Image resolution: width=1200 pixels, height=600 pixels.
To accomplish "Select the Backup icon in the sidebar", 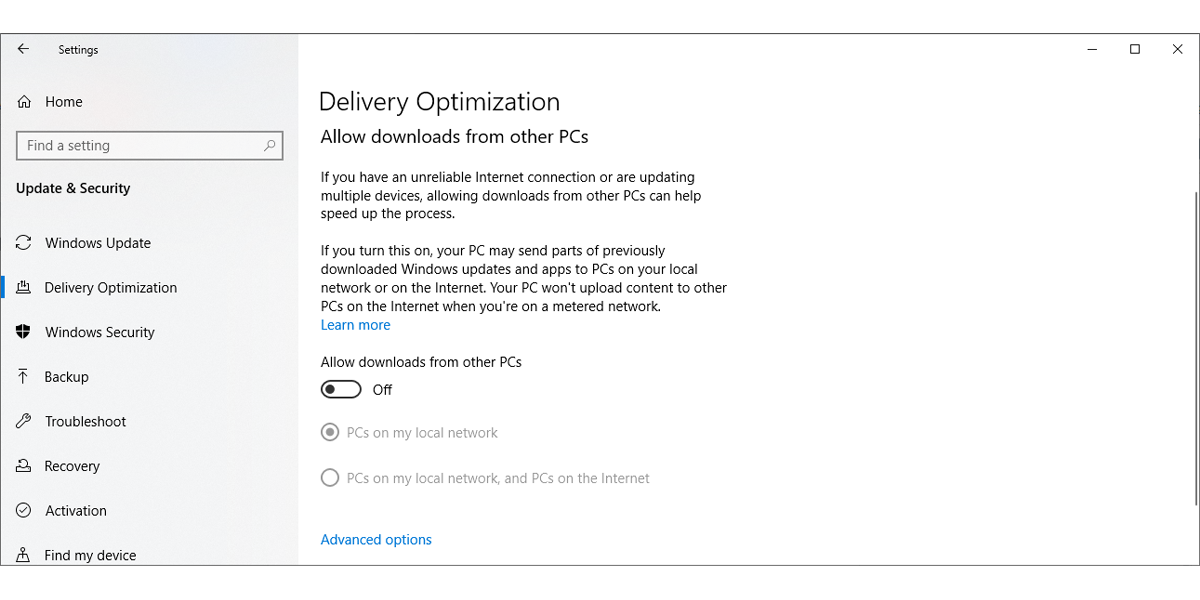I will click(x=23, y=376).
